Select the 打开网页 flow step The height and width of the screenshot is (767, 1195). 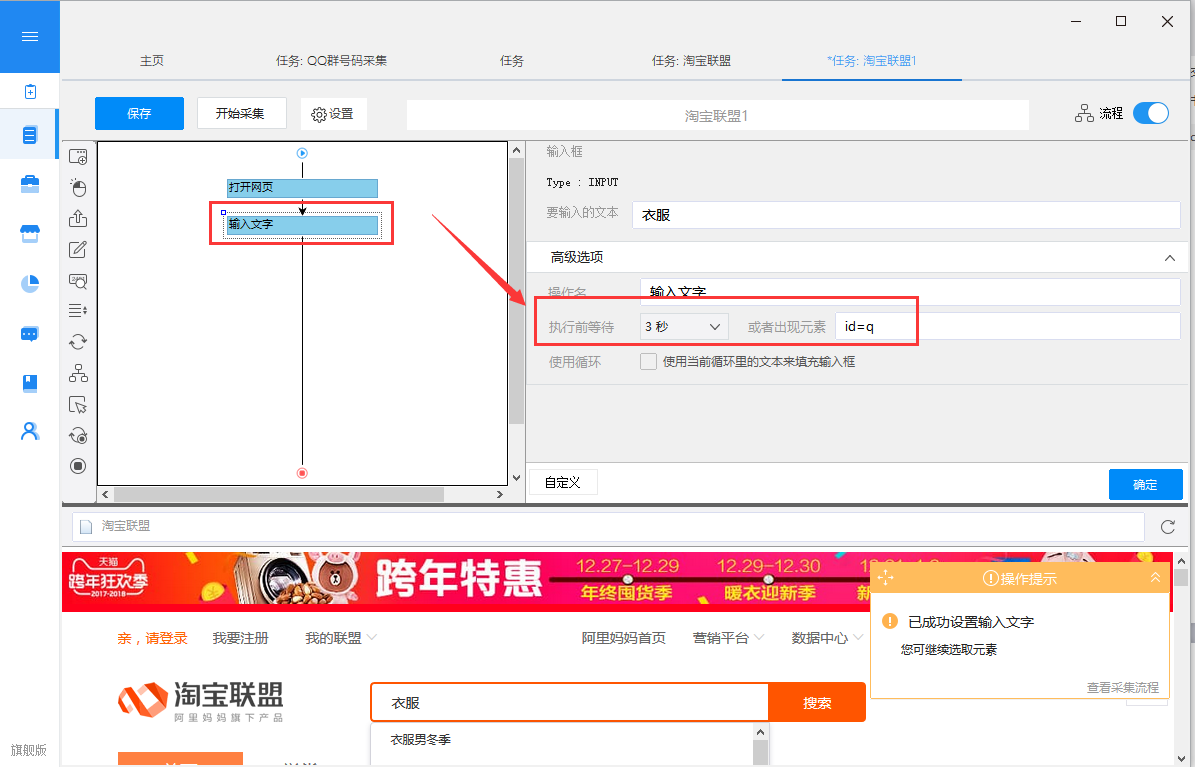302,188
